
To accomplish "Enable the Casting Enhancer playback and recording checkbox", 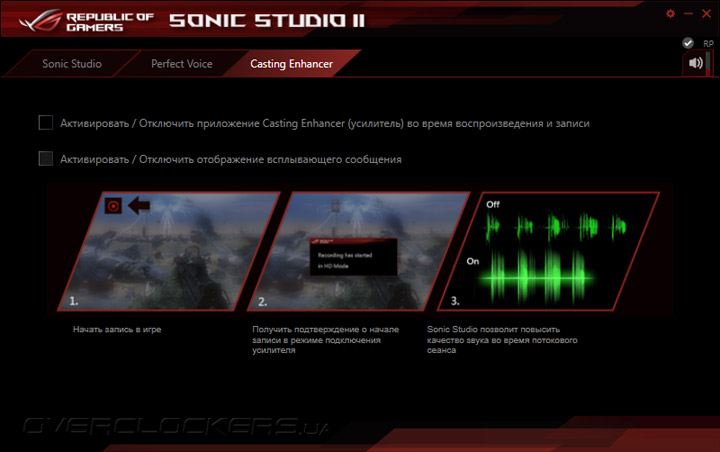I will tap(45, 123).
